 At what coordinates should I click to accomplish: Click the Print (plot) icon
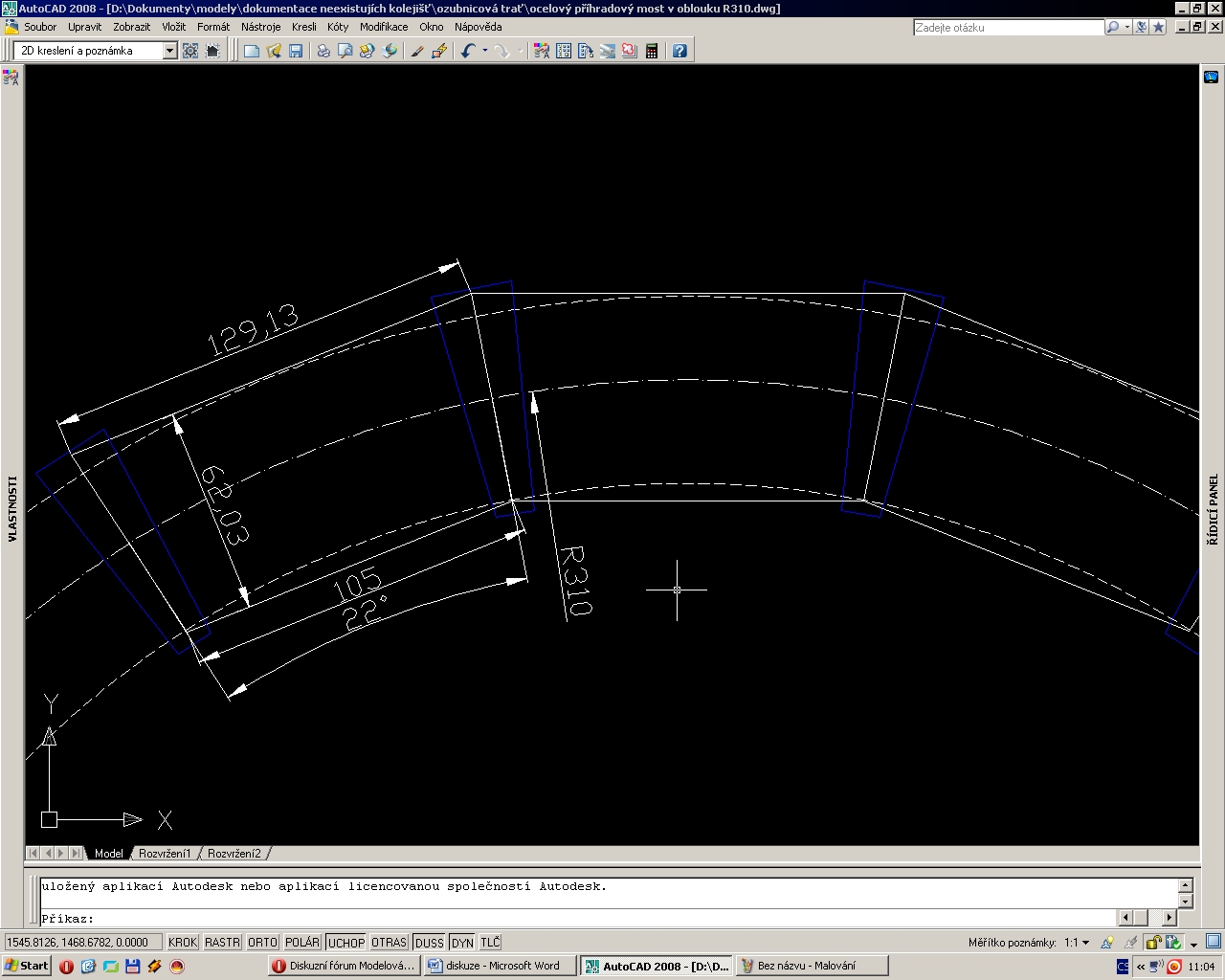point(323,51)
